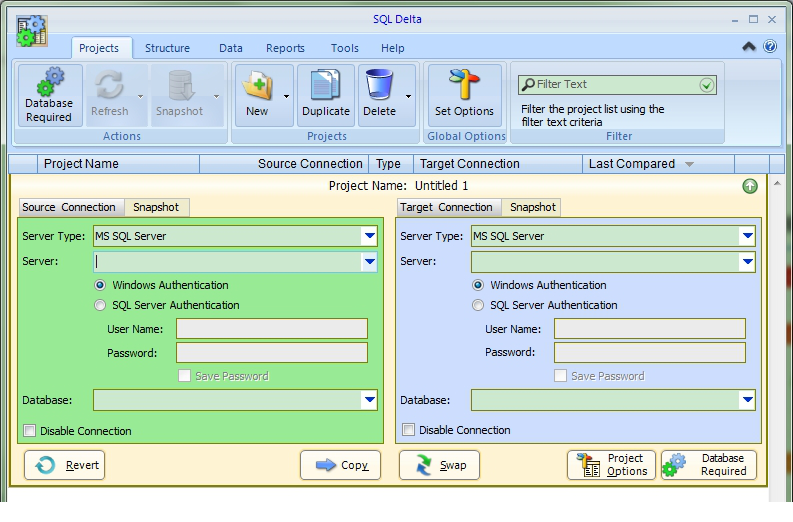Sort by Source Connection column header
Image resolution: width=793 pixels, height=522 pixels.
284,164
